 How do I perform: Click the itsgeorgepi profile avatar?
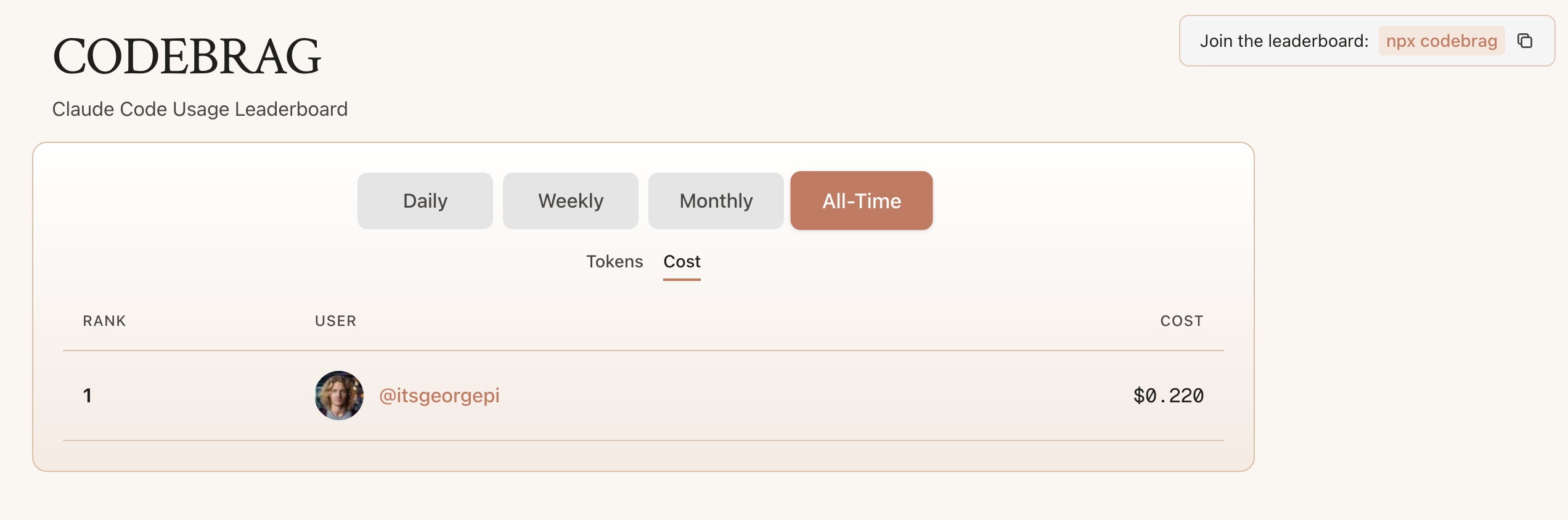tap(339, 396)
